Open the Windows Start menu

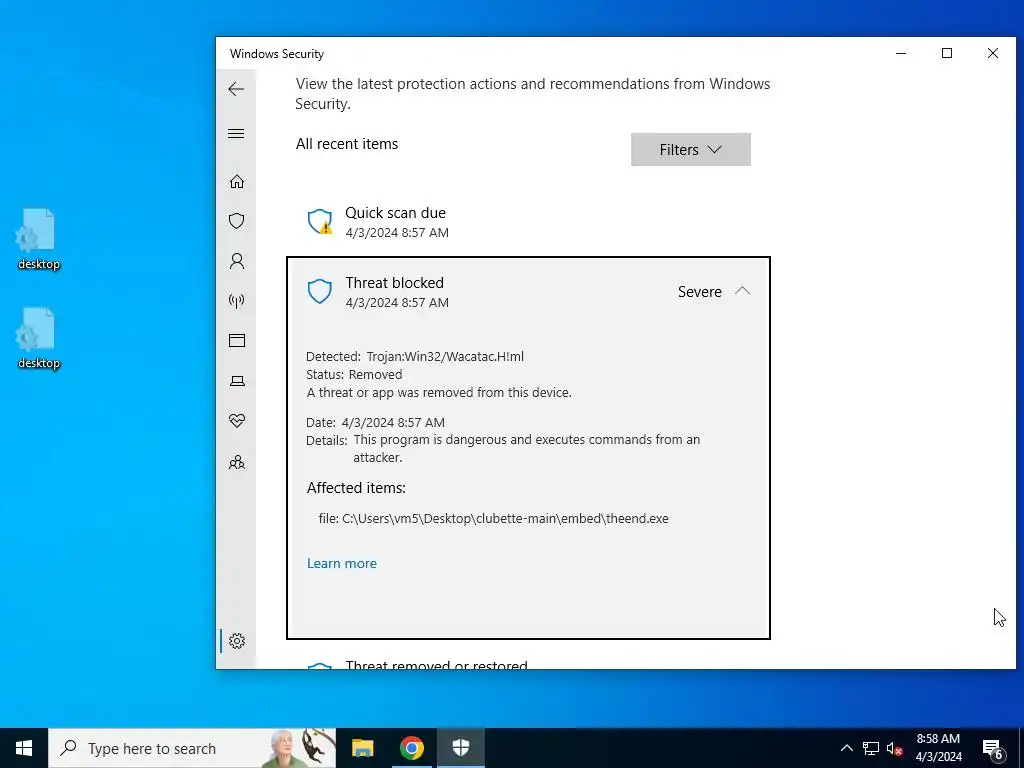24,748
